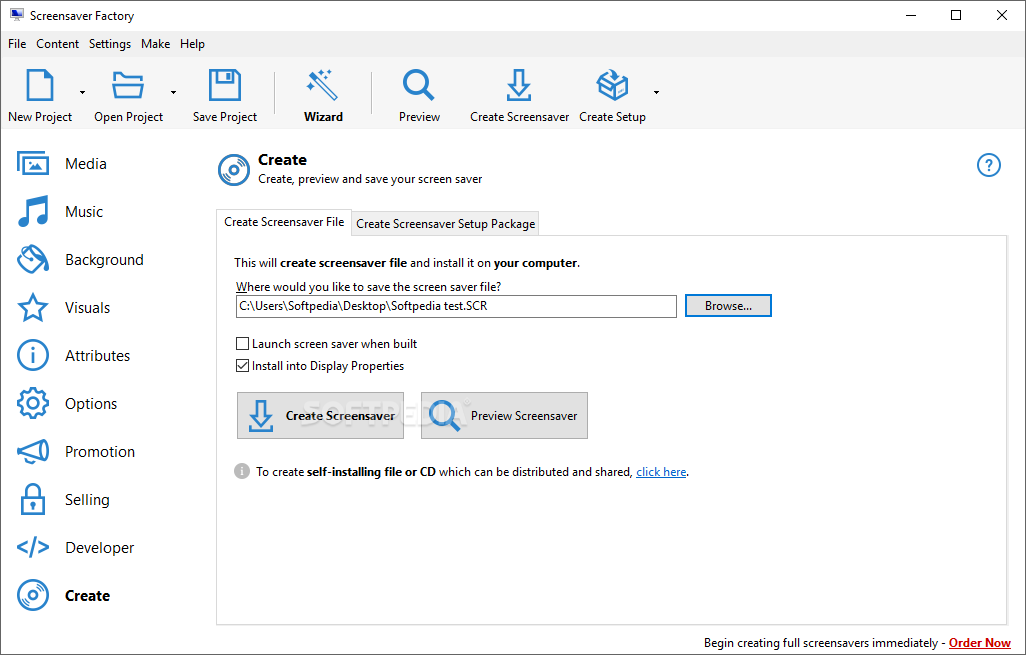
Task: Open the File menu
Action: 17,44
